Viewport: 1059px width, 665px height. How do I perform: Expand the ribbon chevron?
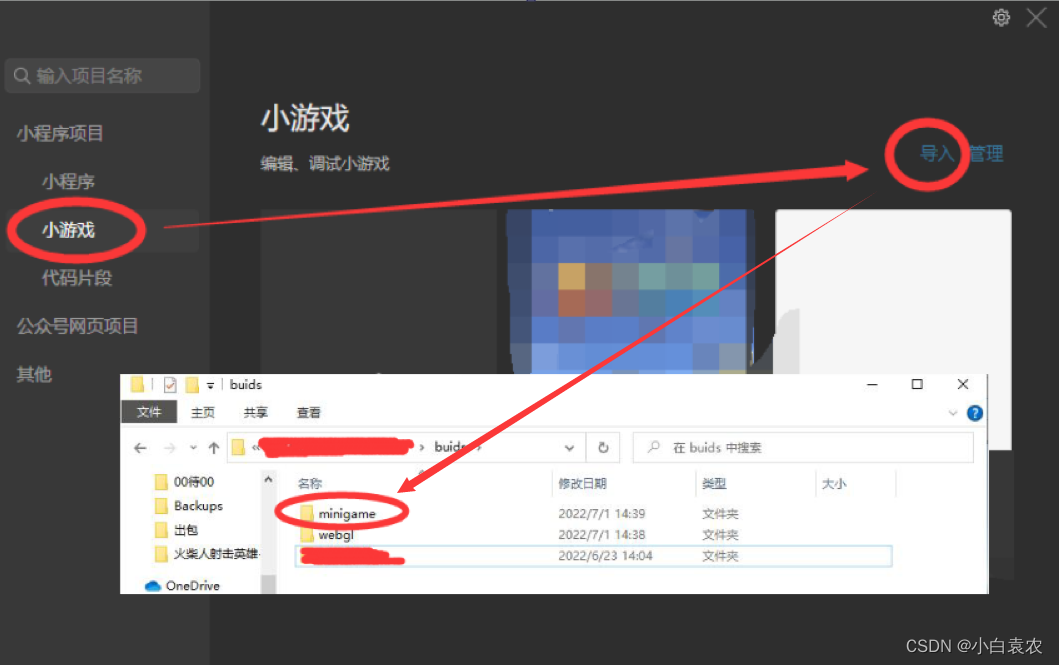(953, 413)
